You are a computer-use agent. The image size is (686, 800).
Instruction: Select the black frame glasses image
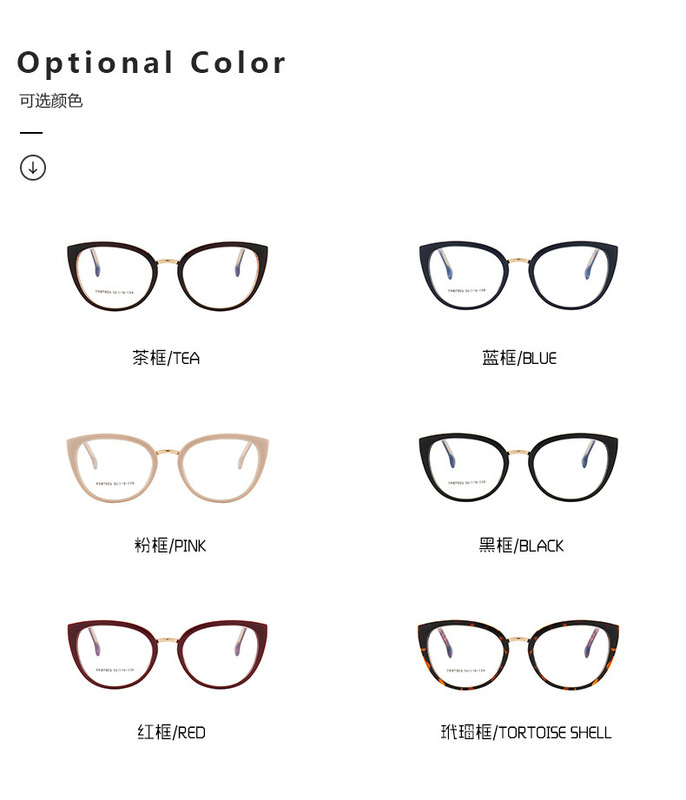[518, 467]
